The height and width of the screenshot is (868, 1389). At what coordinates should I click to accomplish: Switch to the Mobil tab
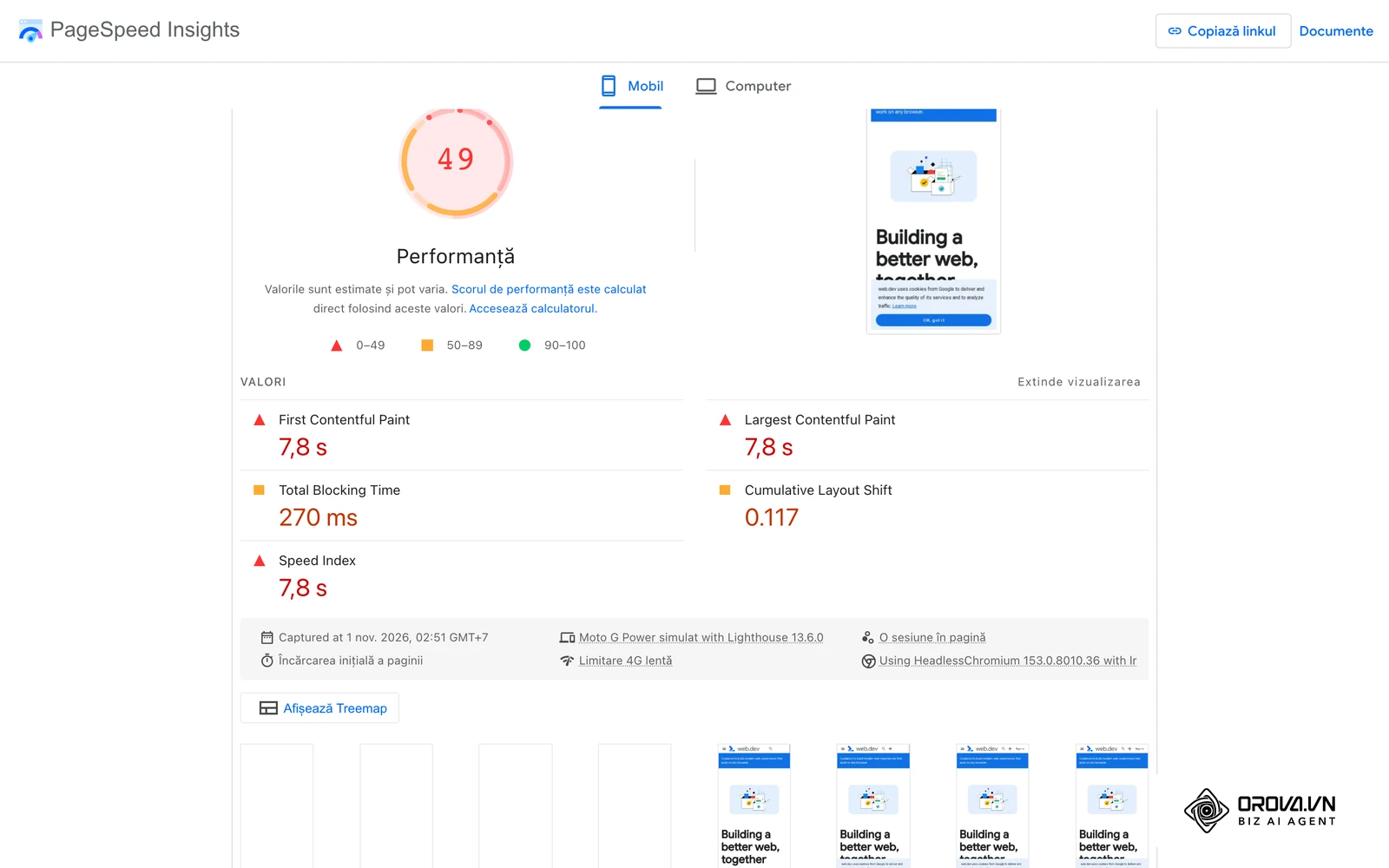(631, 86)
